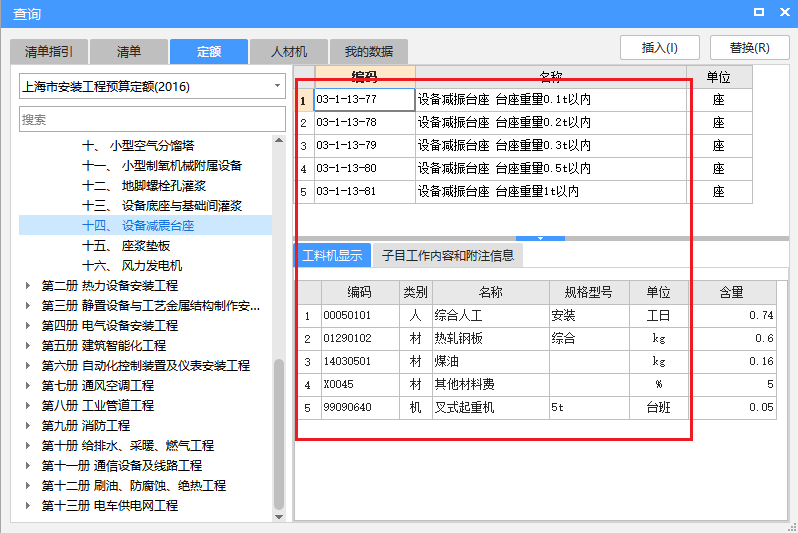Image resolution: width=798 pixels, height=533 pixels.
Task: Select code cell 03-1-13-80
Action: pyautogui.click(x=364, y=169)
